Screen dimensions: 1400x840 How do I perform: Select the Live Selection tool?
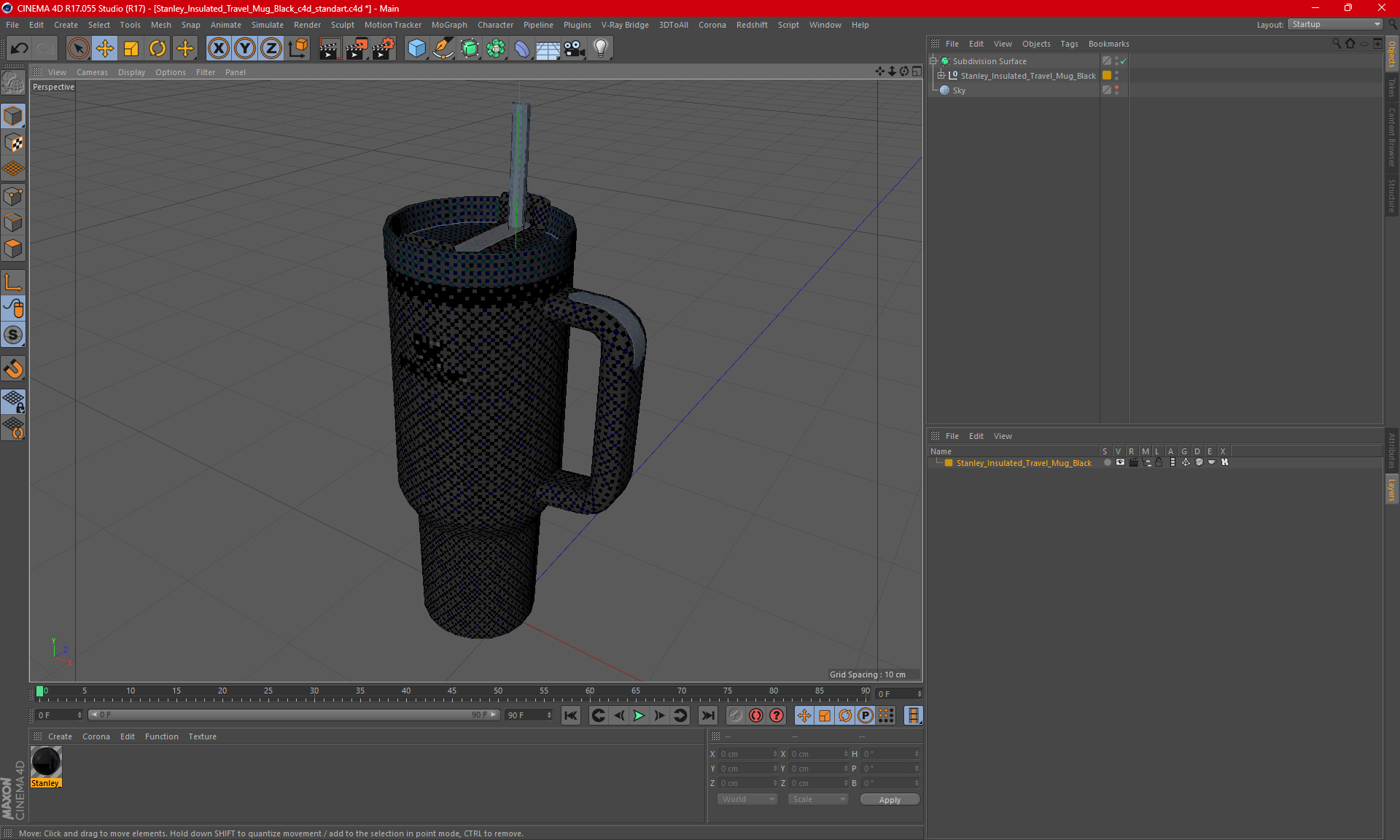pyautogui.click(x=78, y=48)
